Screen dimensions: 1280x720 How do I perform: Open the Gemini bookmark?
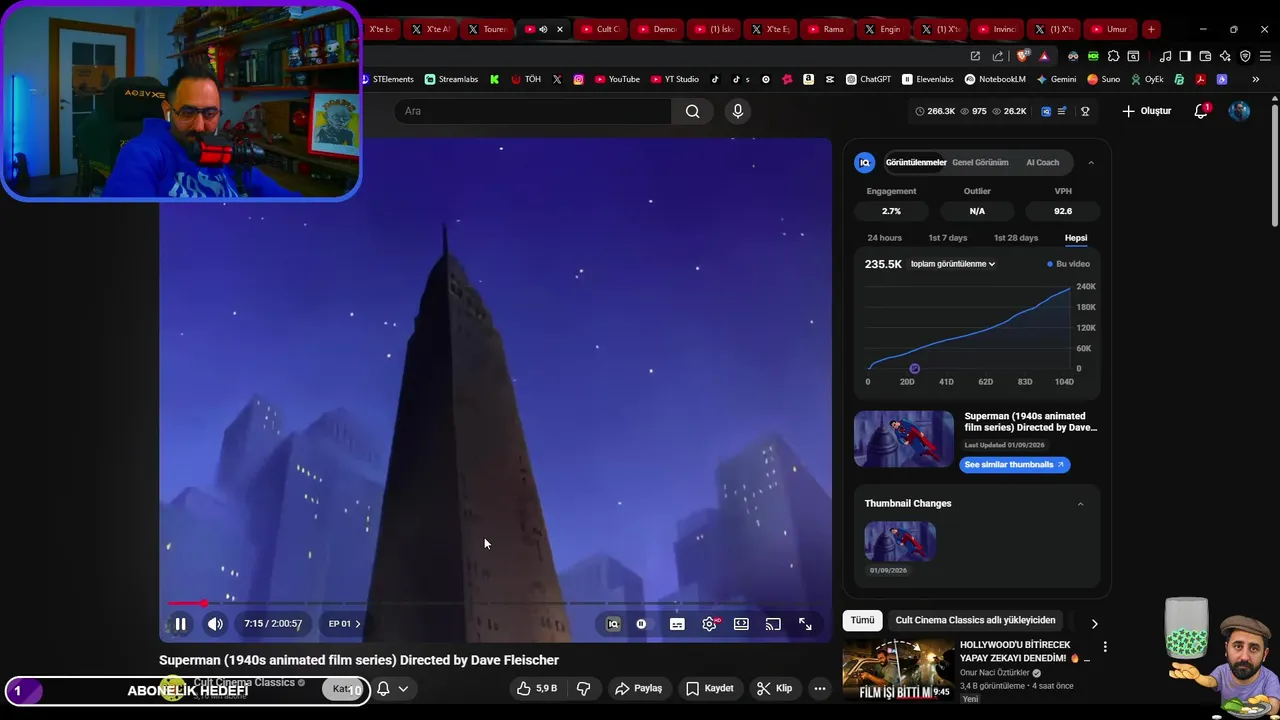pos(1056,79)
